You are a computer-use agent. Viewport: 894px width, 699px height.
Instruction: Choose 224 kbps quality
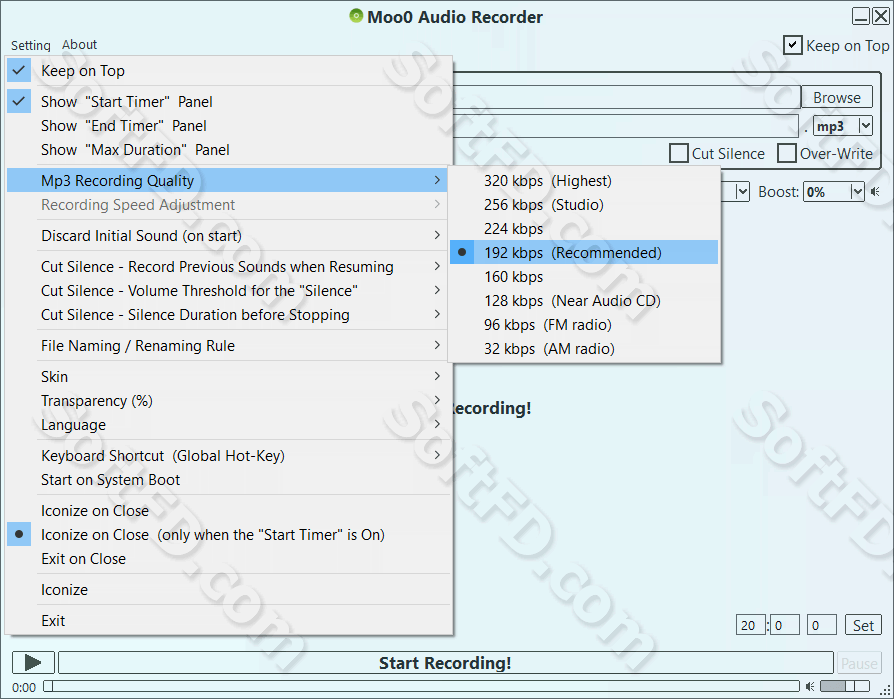(x=584, y=229)
